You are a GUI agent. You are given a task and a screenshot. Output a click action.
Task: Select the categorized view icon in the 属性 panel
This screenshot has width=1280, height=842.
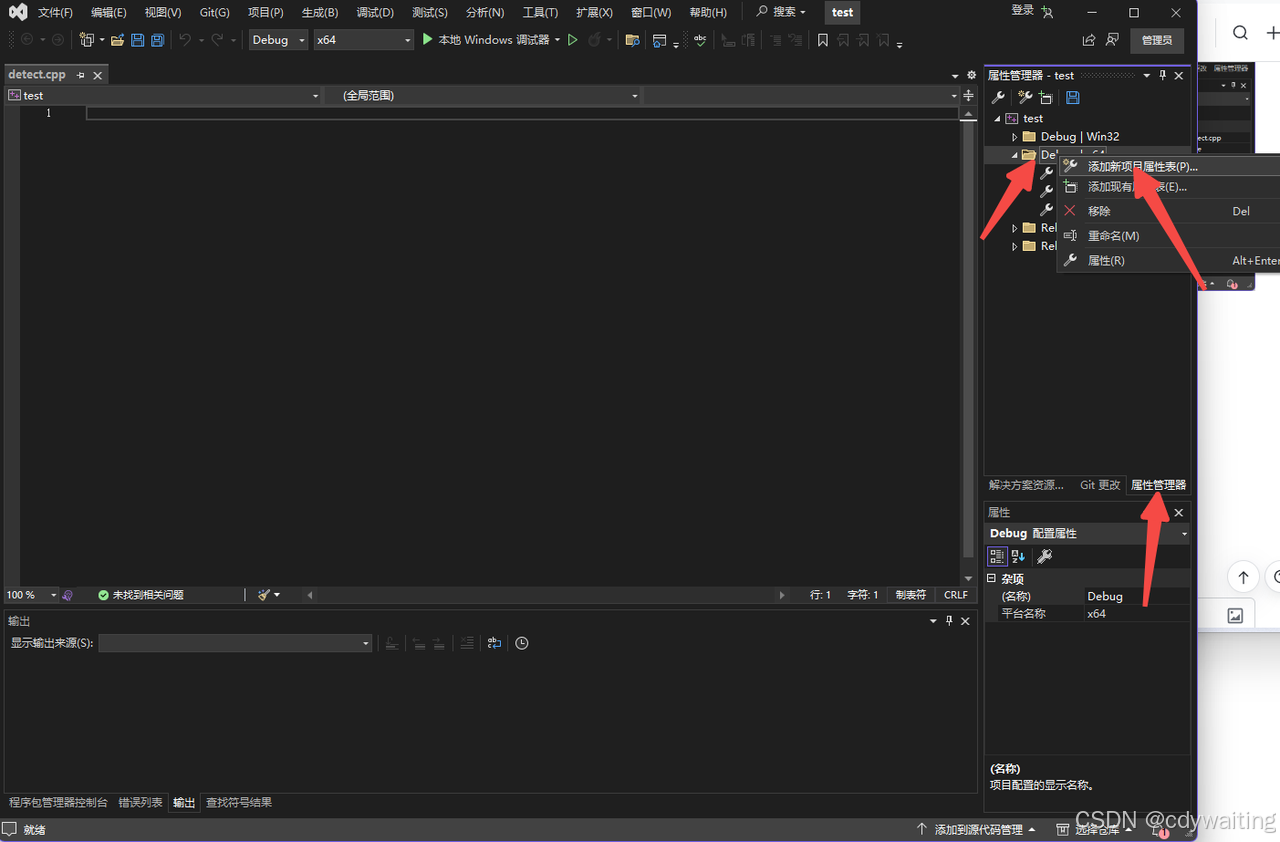coord(996,556)
